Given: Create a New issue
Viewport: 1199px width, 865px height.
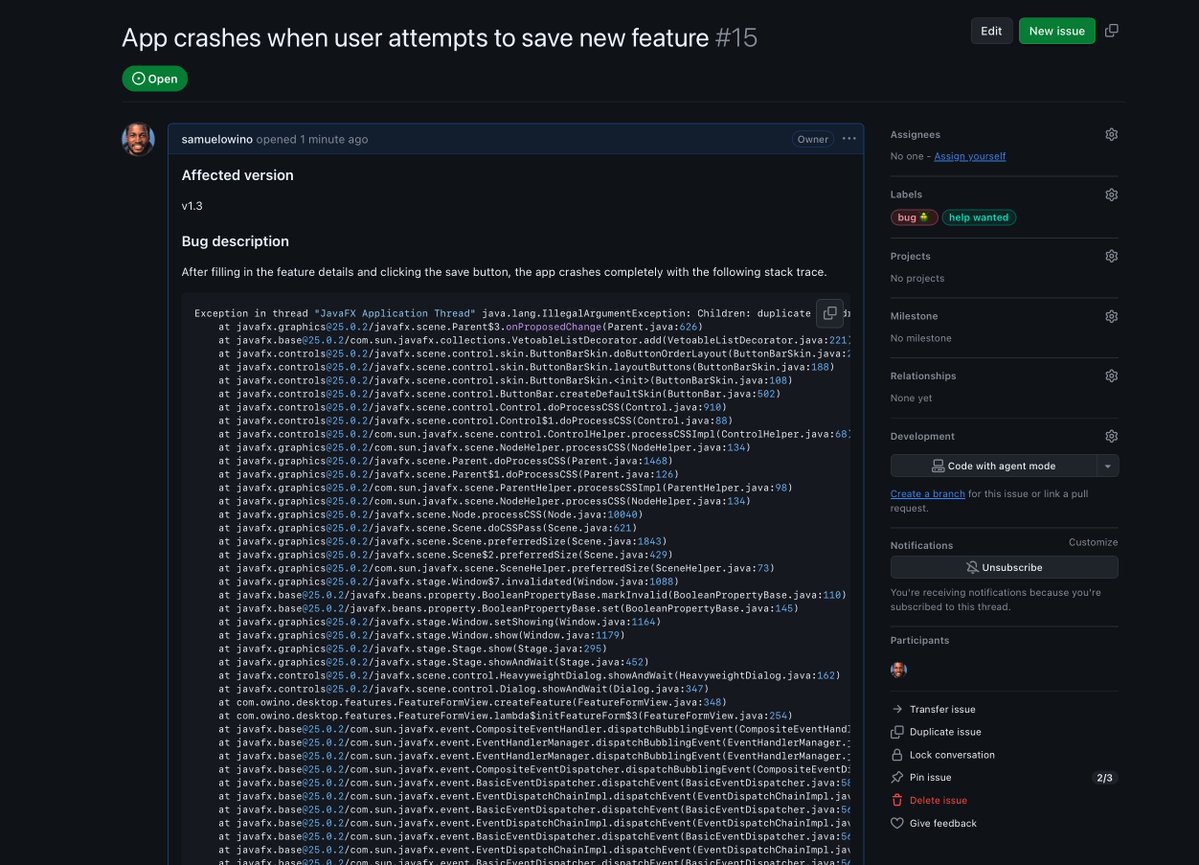Looking at the screenshot, I should tap(1056, 31).
